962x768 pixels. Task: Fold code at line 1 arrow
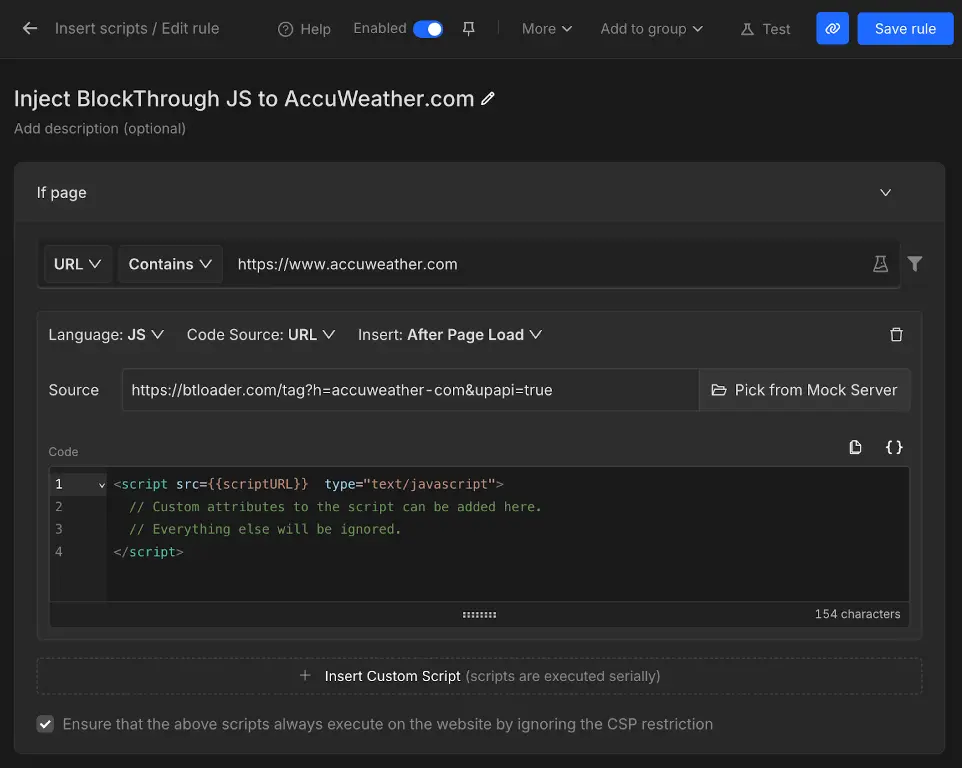(x=102, y=485)
